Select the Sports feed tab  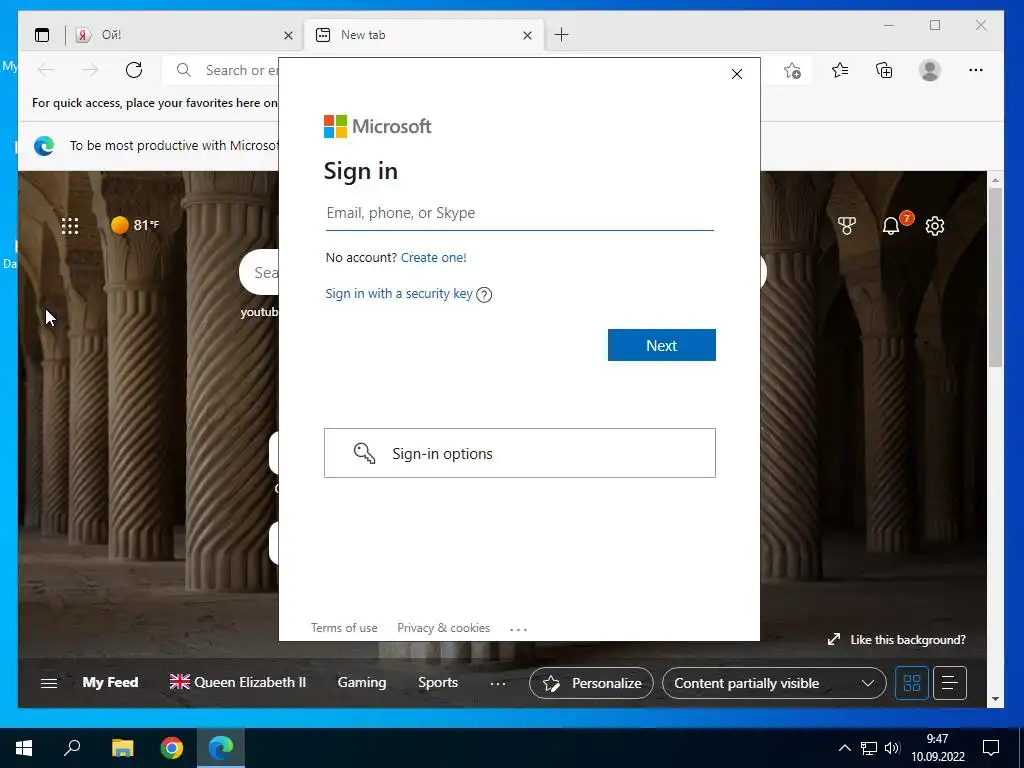[x=438, y=682]
